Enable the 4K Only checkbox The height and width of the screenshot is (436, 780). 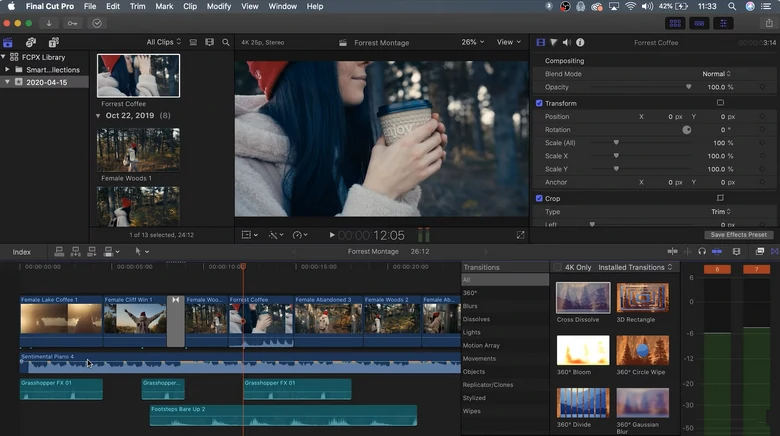tap(558, 267)
